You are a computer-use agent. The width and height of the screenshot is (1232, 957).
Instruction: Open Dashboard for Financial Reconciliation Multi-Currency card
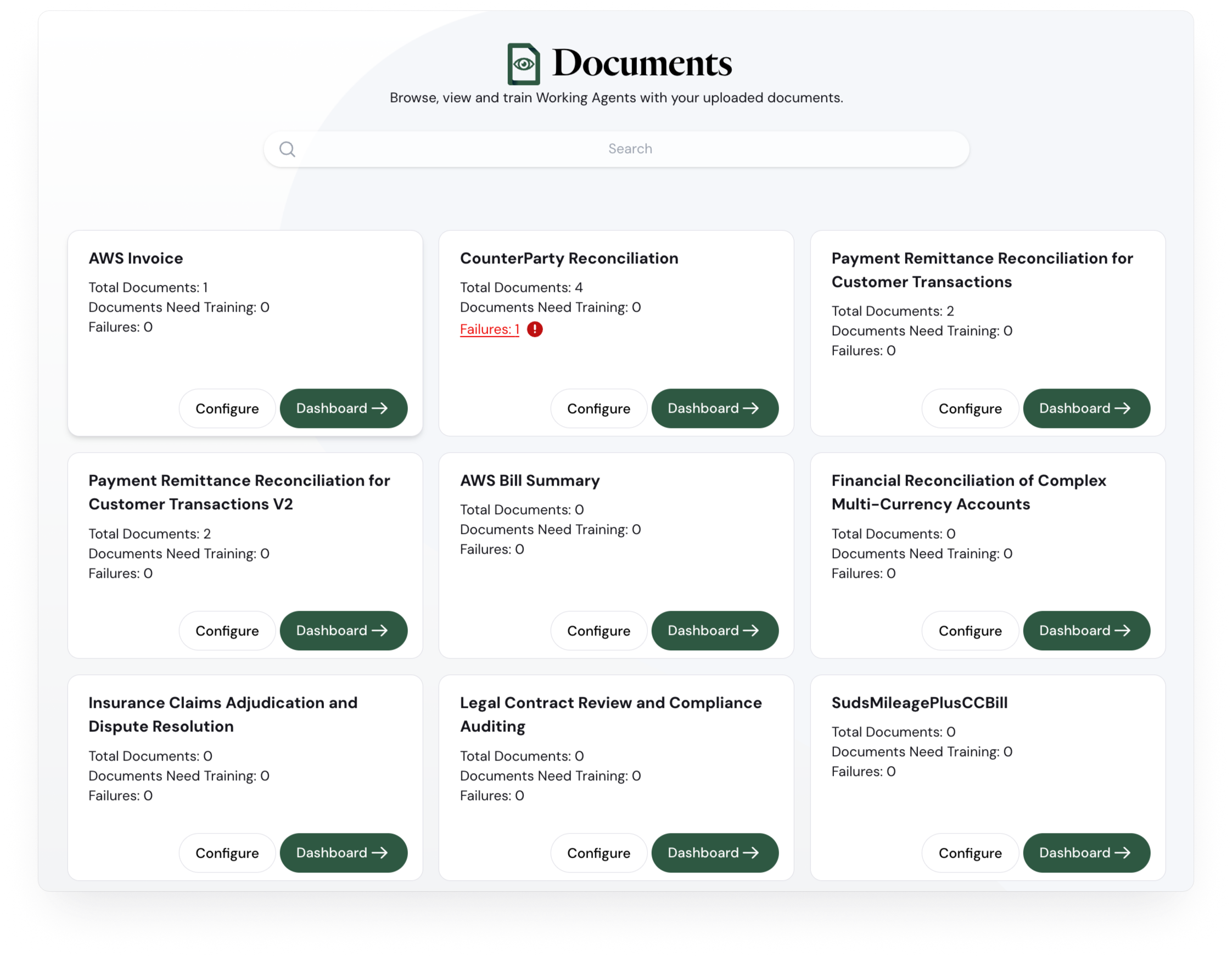[1087, 631]
